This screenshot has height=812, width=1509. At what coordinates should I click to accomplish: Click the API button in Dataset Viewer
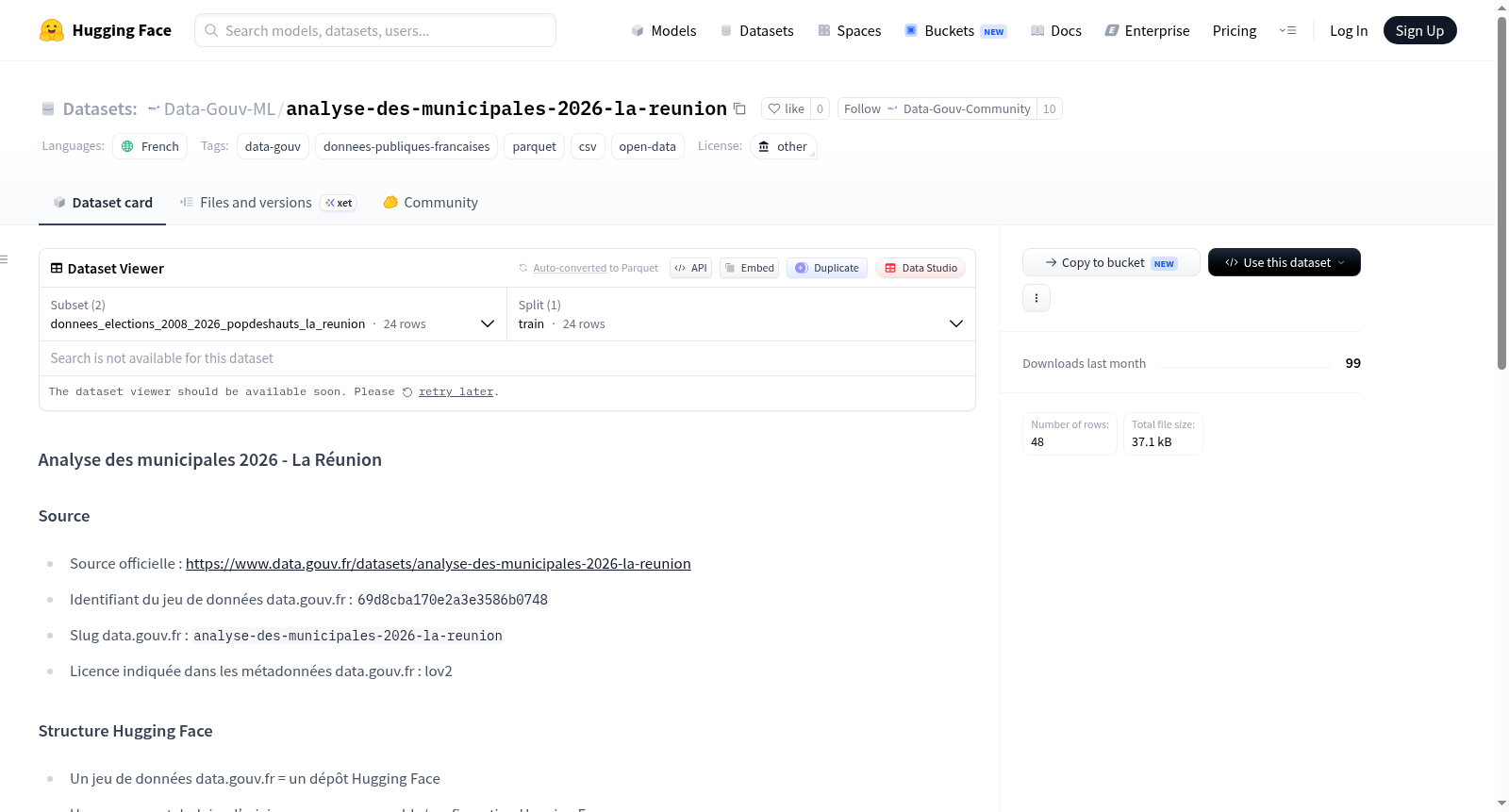click(690, 268)
